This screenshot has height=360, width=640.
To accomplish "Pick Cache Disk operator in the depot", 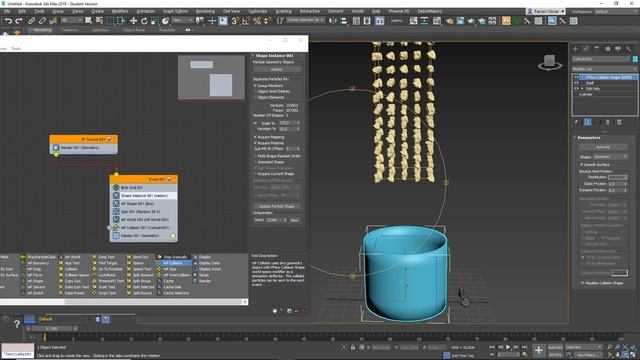I will coord(169,287).
